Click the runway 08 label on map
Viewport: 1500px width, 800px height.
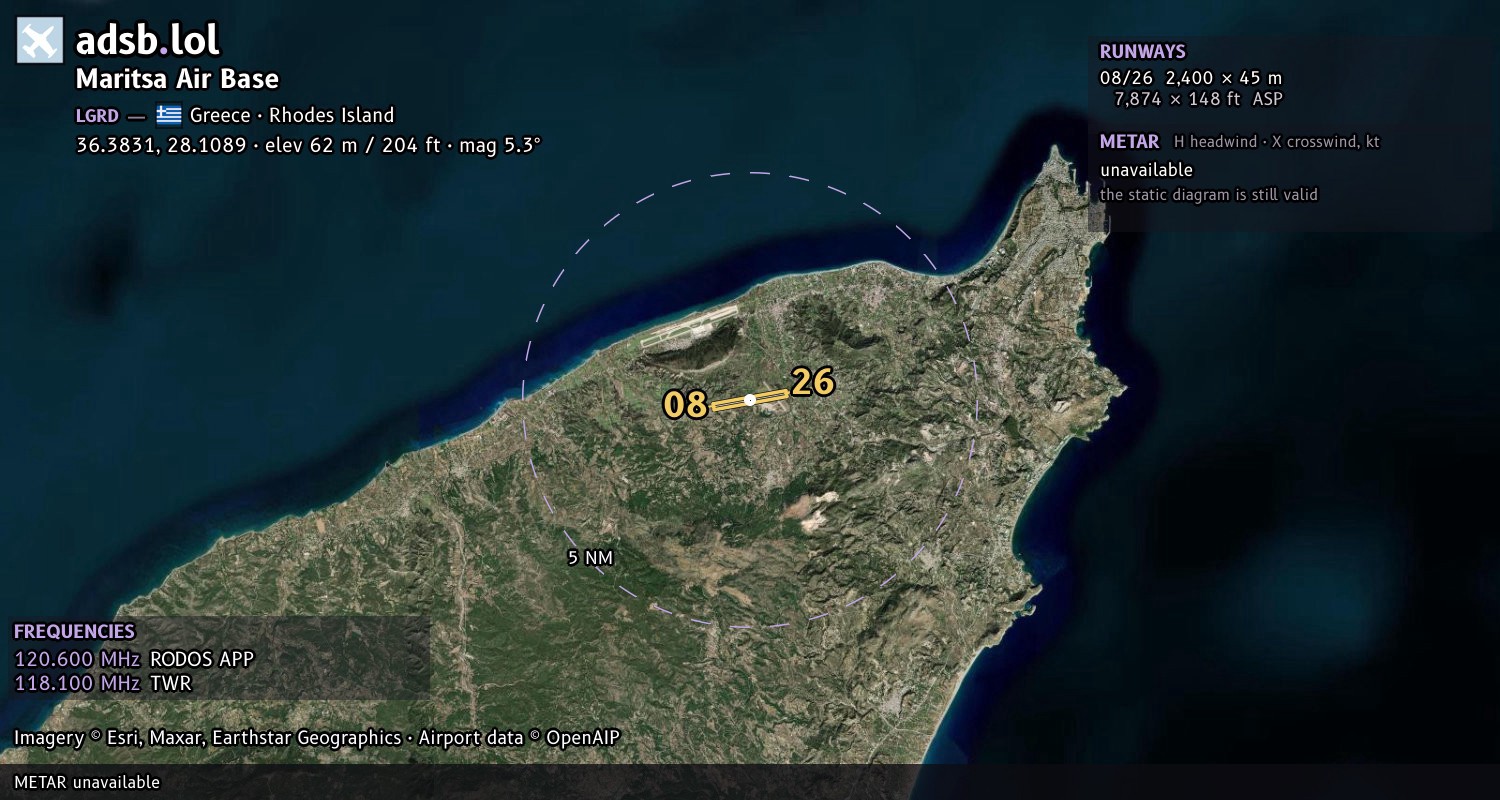[686, 405]
